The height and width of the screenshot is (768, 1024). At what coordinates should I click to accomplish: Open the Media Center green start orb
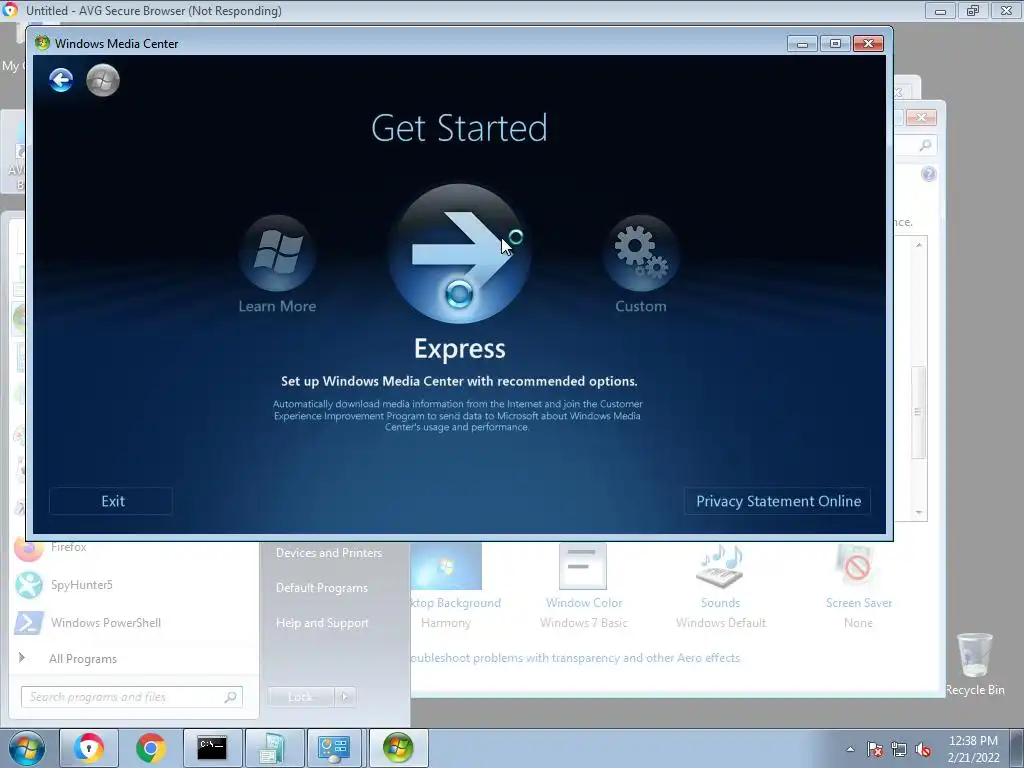pyautogui.click(x=103, y=80)
